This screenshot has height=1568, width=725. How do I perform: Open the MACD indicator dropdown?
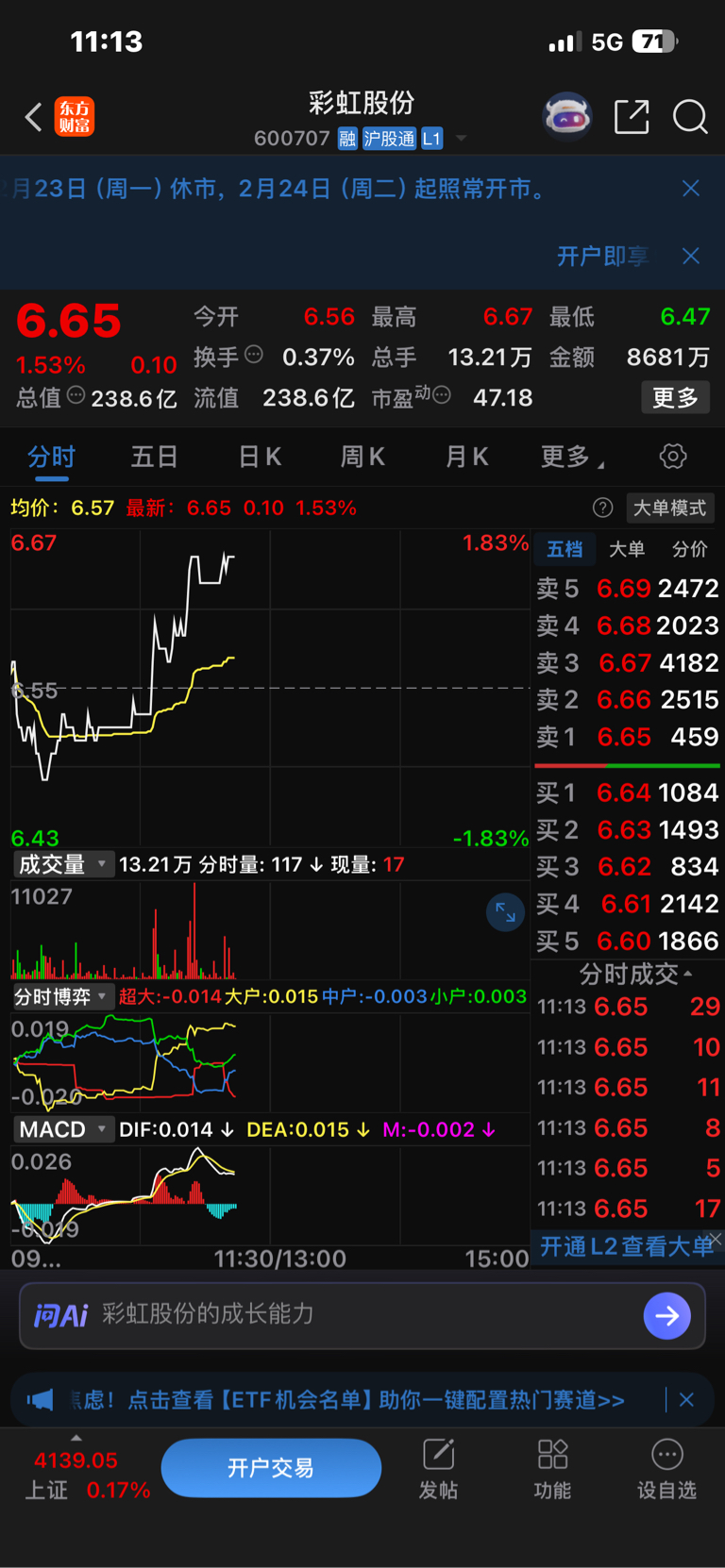pos(62,1129)
